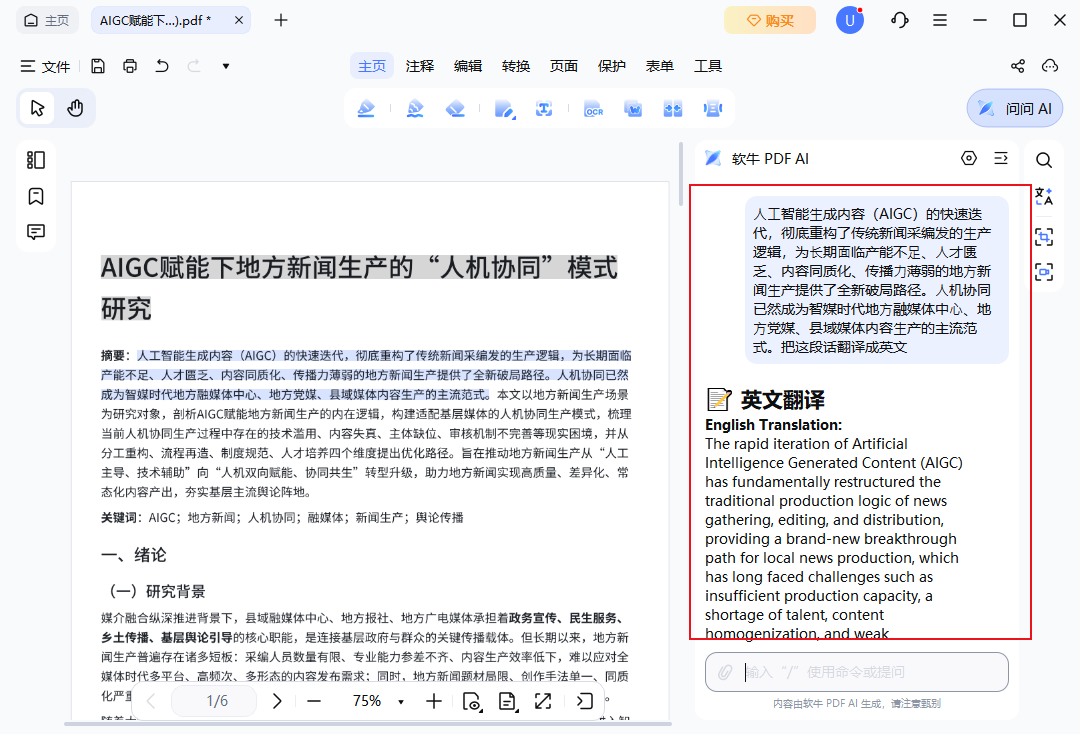The image size is (1080, 734).
Task: Click the 一、绪论 section heading
Action: click(x=134, y=555)
